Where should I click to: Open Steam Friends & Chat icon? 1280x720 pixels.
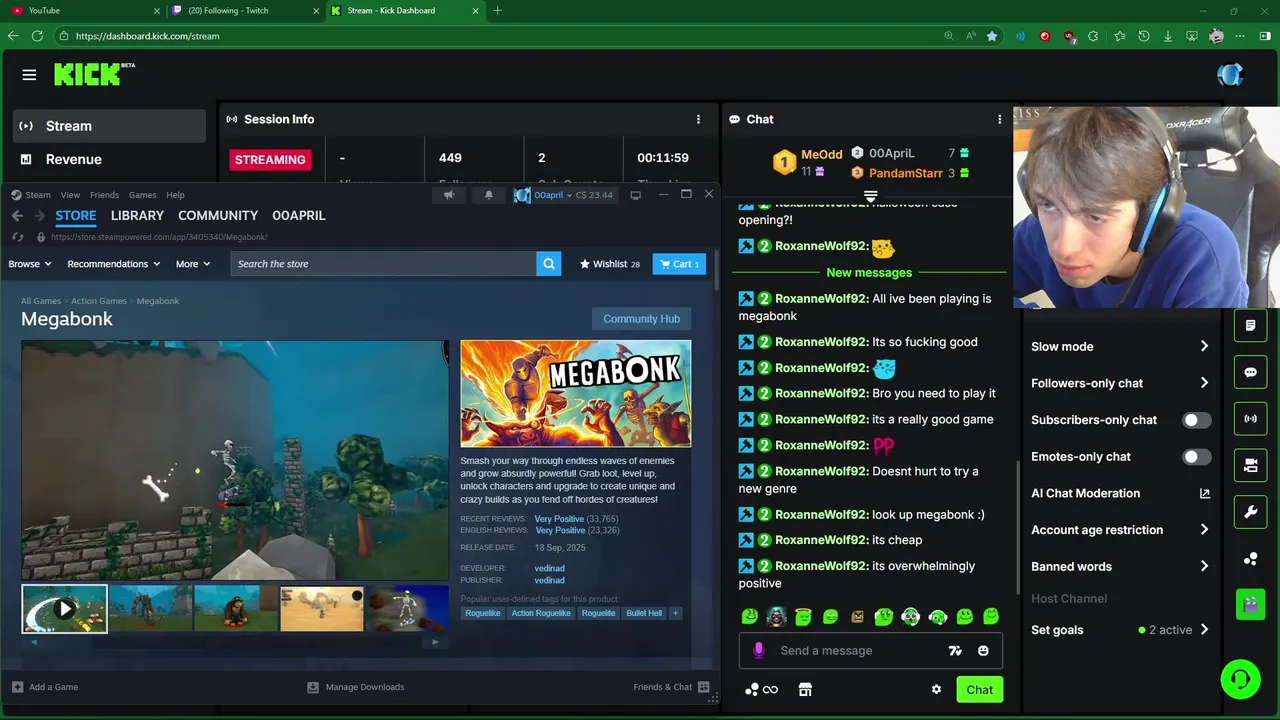click(x=703, y=687)
